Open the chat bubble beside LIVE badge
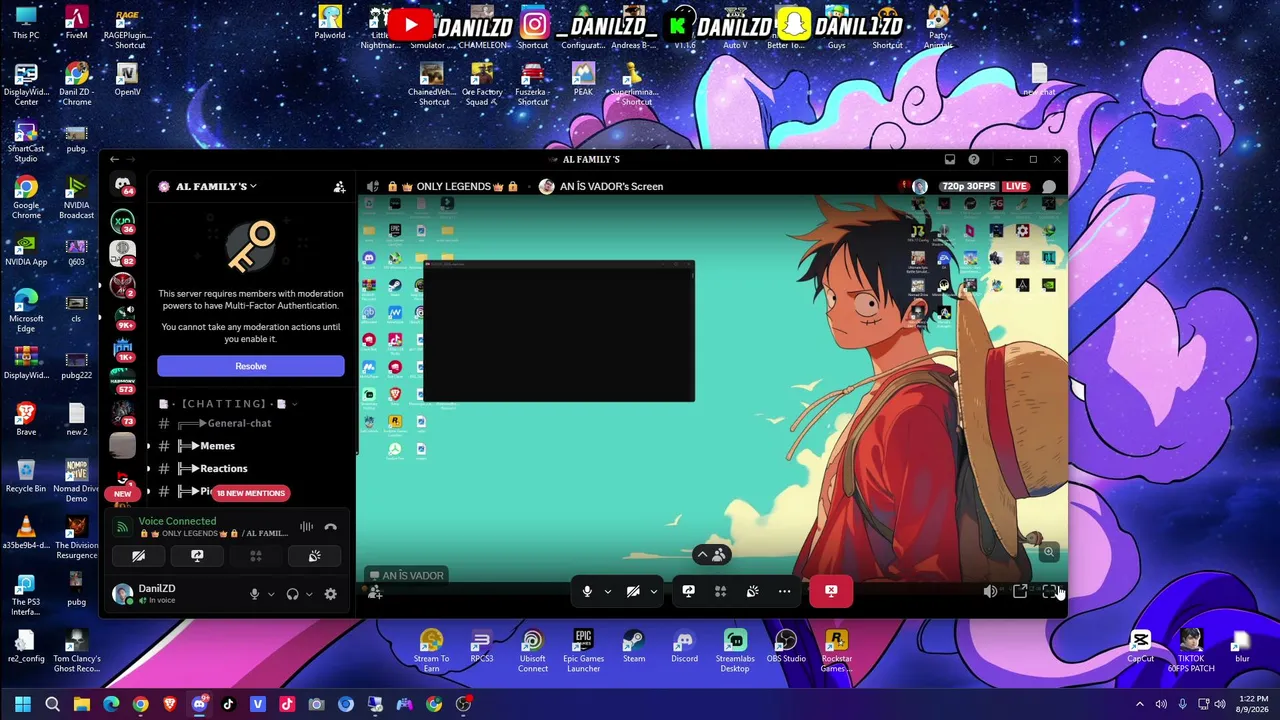 1049,186
